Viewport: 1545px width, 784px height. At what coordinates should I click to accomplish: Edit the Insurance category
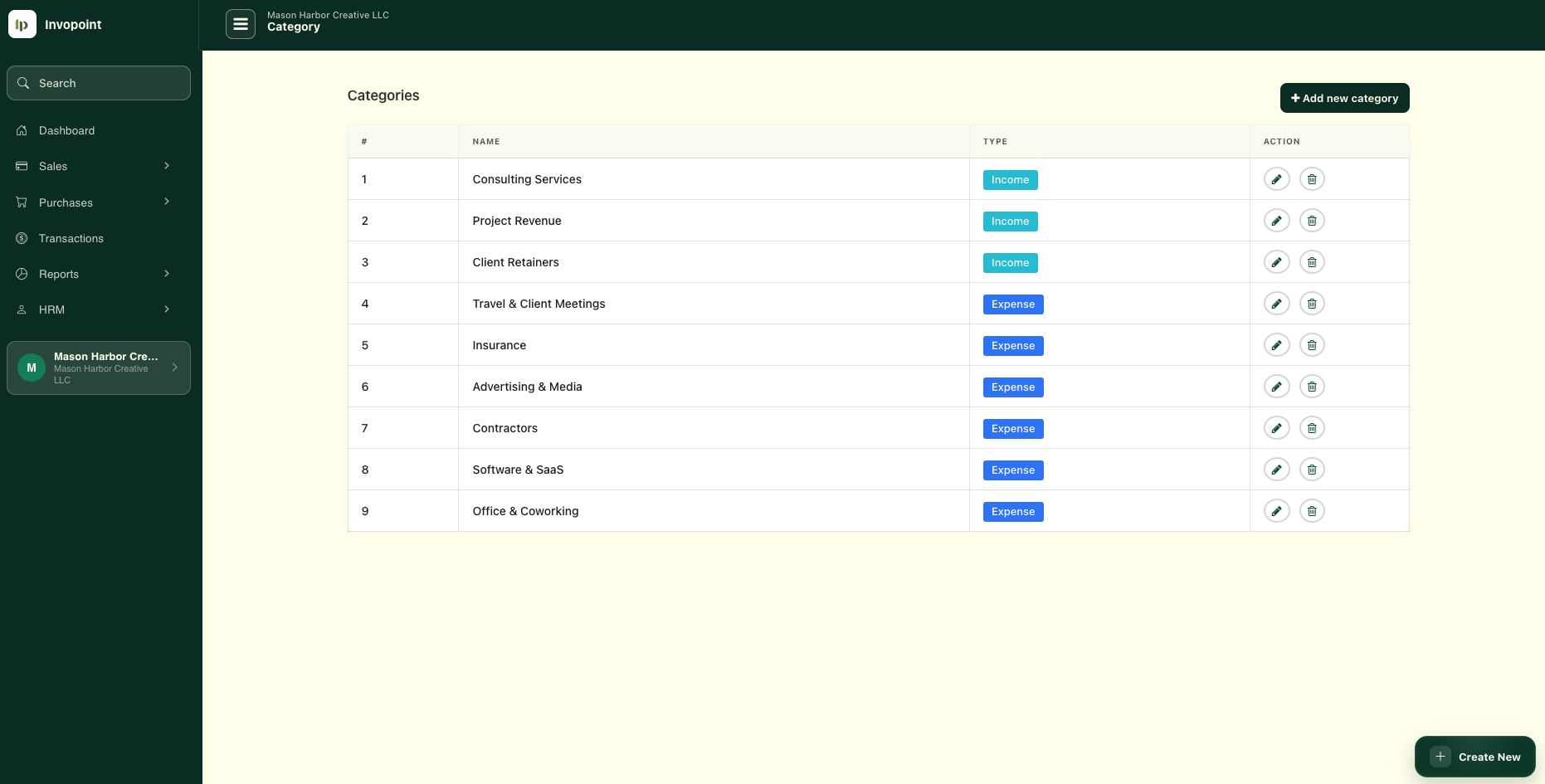pos(1276,345)
